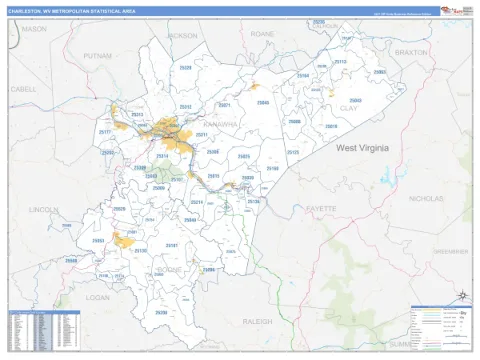The image size is (480, 360).
Task: Click ZIP code 25202
Action: [x=108, y=152]
